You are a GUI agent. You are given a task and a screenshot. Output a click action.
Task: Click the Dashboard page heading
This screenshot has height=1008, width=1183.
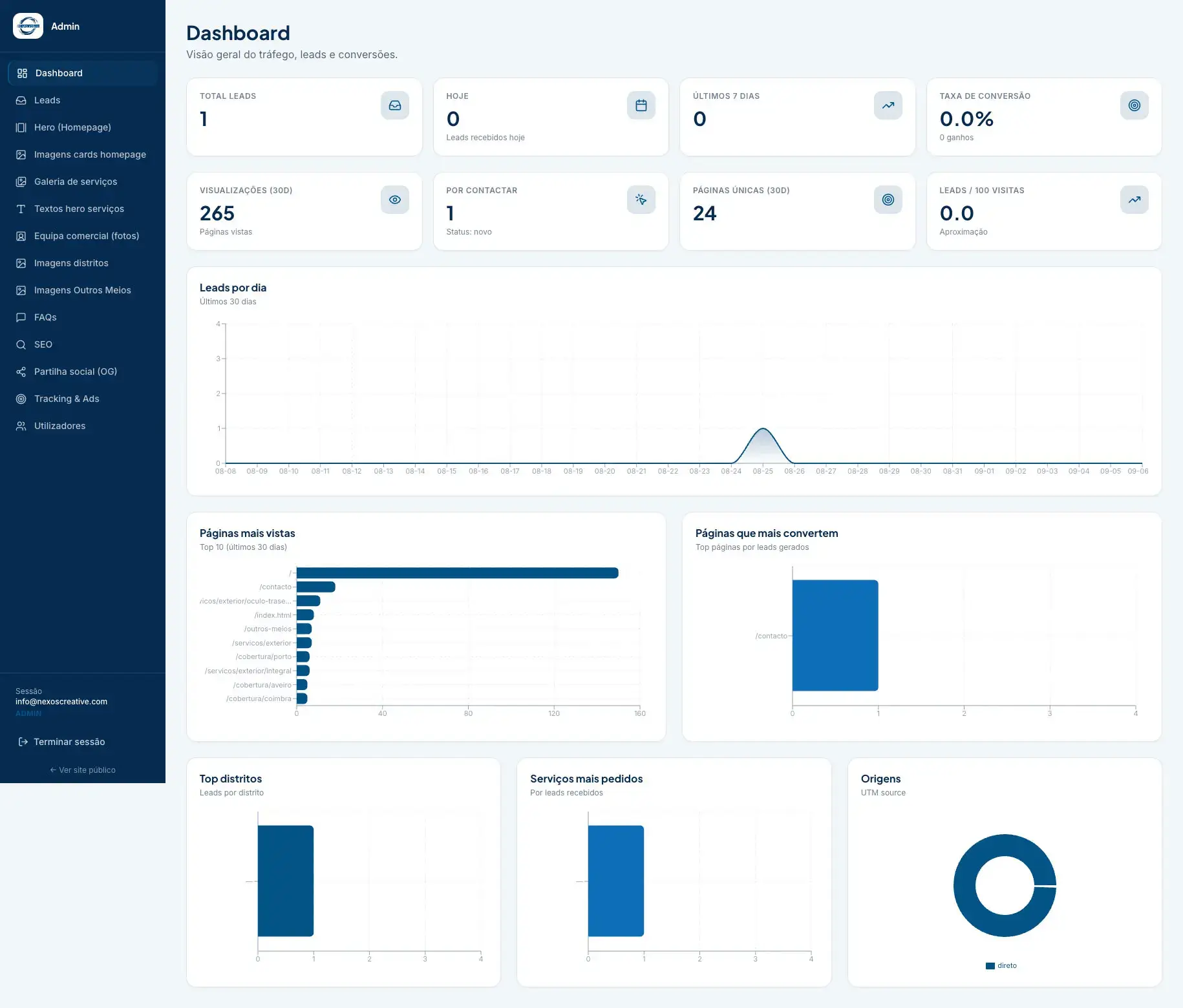pos(238,33)
